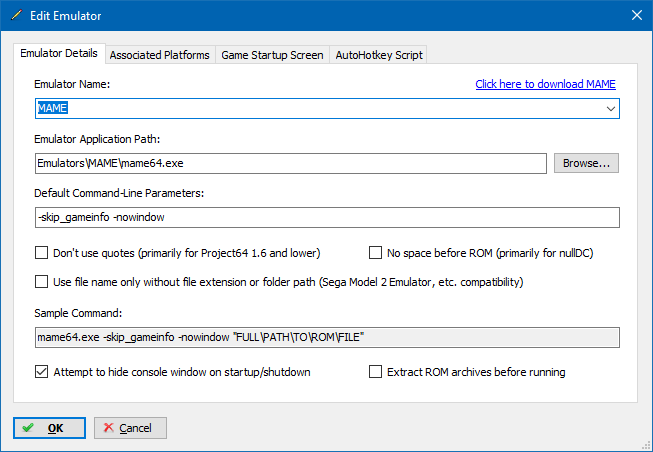The height and width of the screenshot is (452, 653).
Task: Edit Default Command-Line Parameters field
Action: [327, 217]
